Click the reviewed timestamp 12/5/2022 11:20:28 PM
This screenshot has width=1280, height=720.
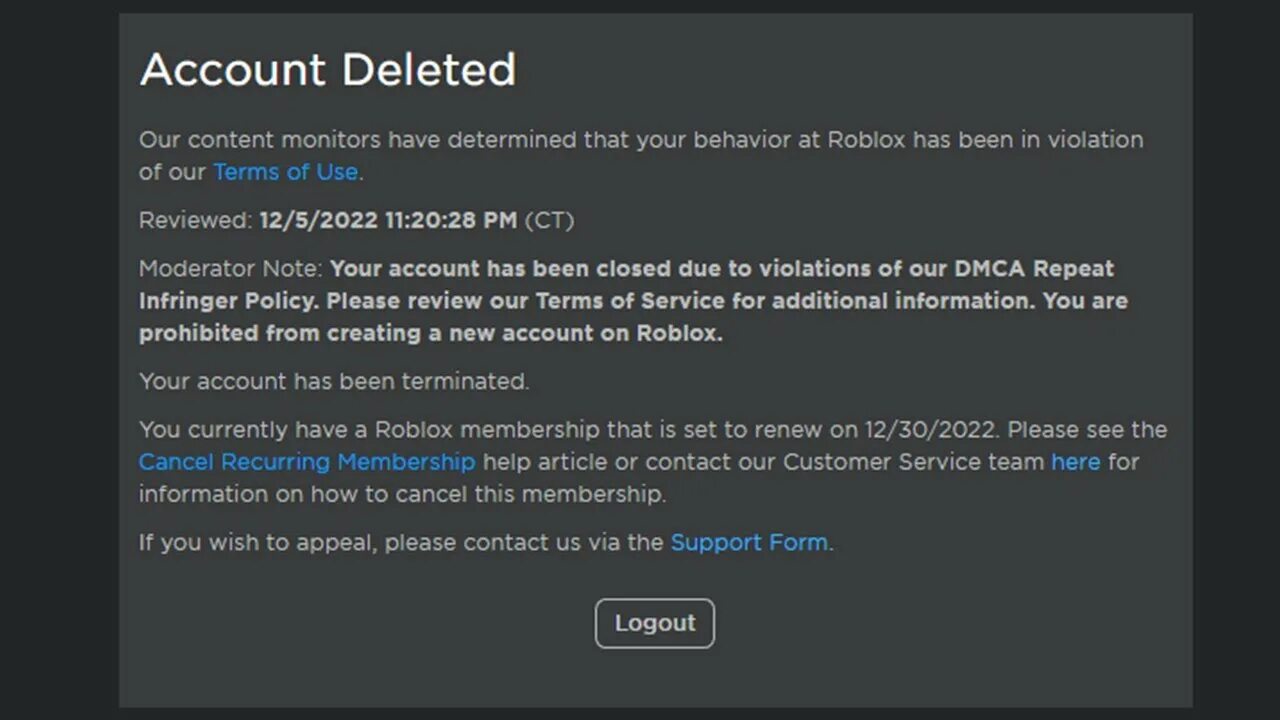coord(388,221)
